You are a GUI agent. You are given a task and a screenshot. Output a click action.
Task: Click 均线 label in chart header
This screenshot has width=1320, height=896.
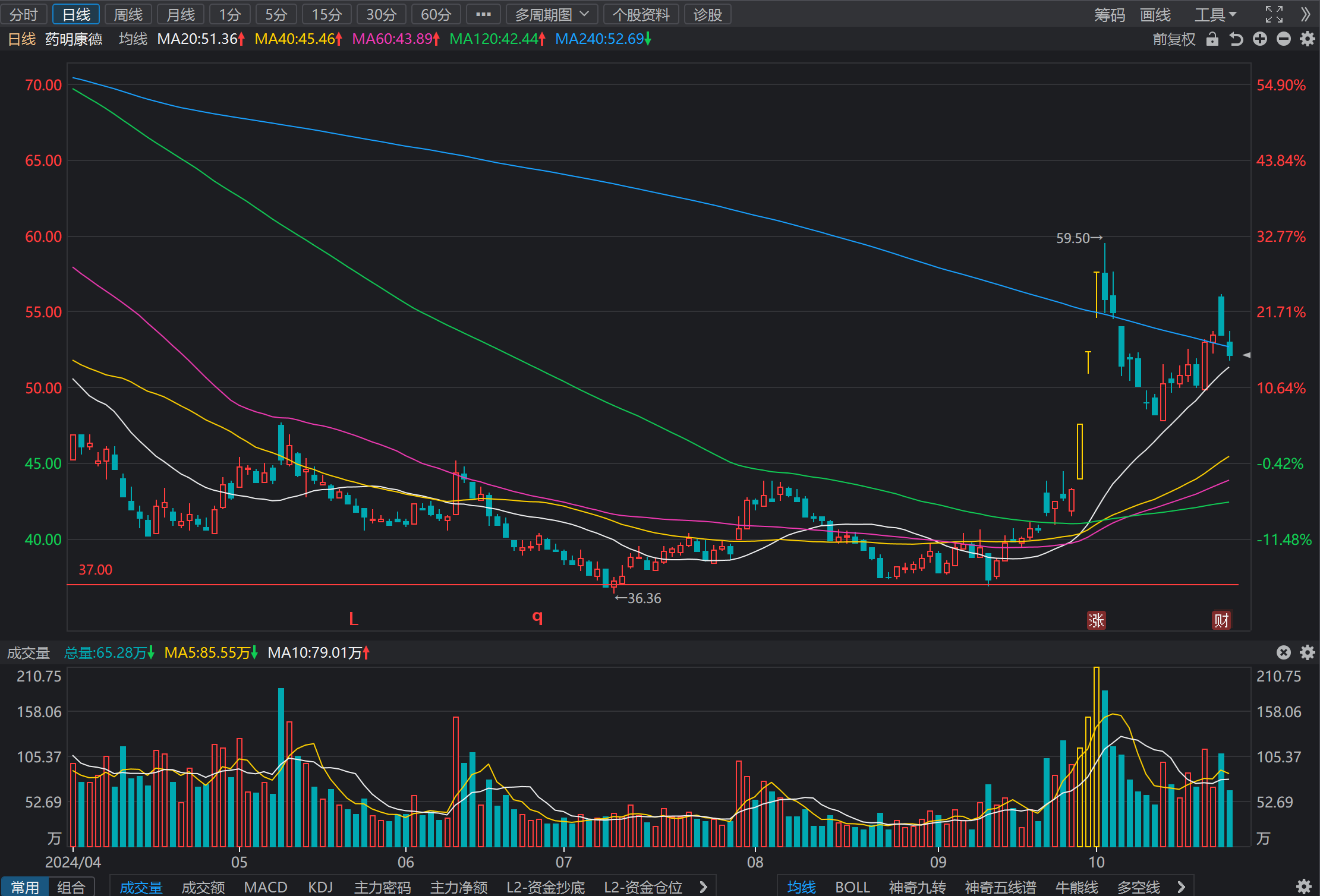(133, 39)
